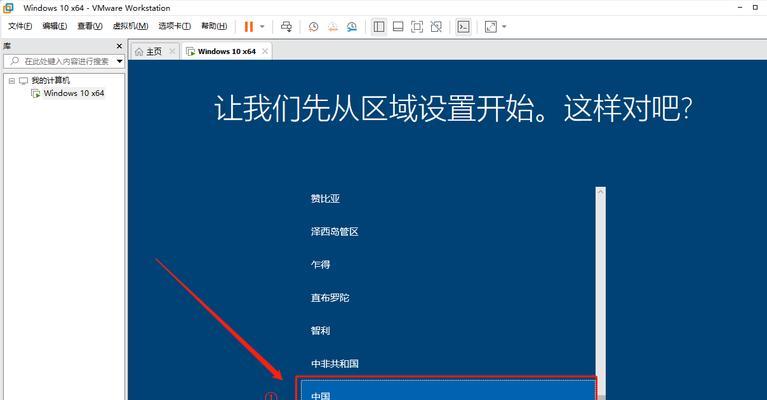
Task: Open the 查看(V) menu
Action: pyautogui.click(x=90, y=26)
